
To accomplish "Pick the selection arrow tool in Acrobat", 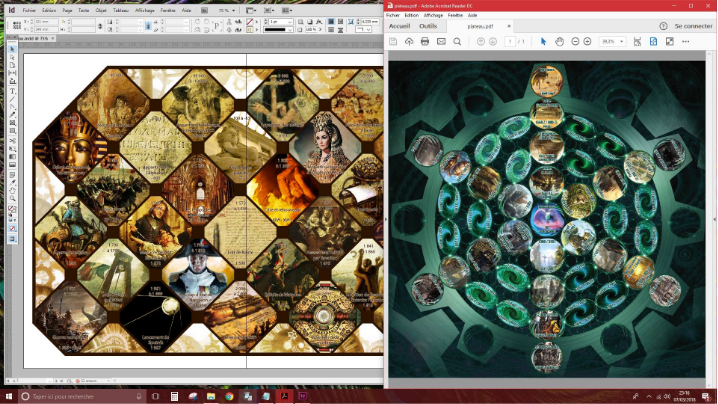I will (x=544, y=42).
